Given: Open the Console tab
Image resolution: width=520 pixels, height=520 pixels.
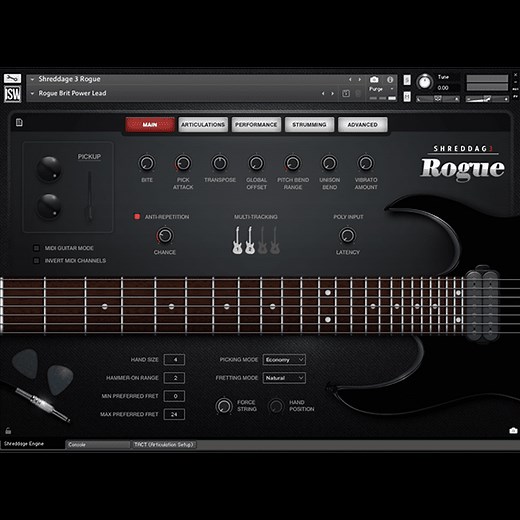Looking at the screenshot, I should tap(98, 444).
